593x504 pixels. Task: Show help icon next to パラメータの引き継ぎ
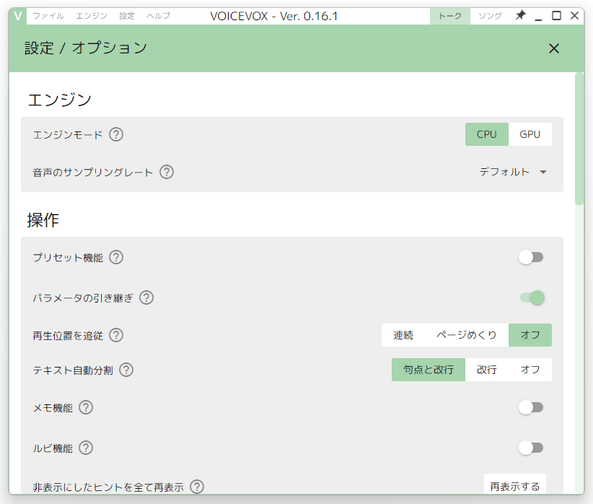coord(146,298)
